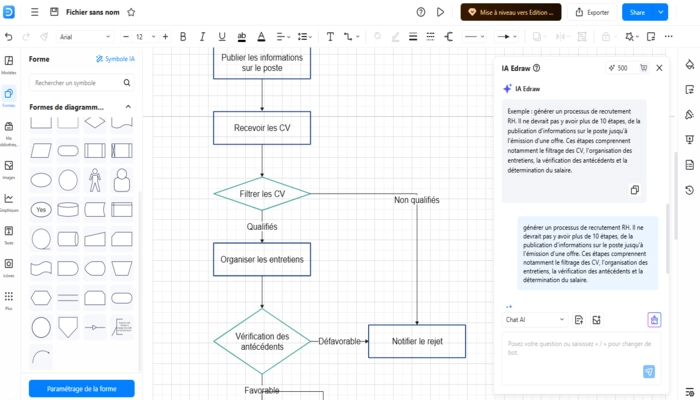Open the Share dropdown arrow
The width and height of the screenshot is (700, 400).
pos(661,12)
